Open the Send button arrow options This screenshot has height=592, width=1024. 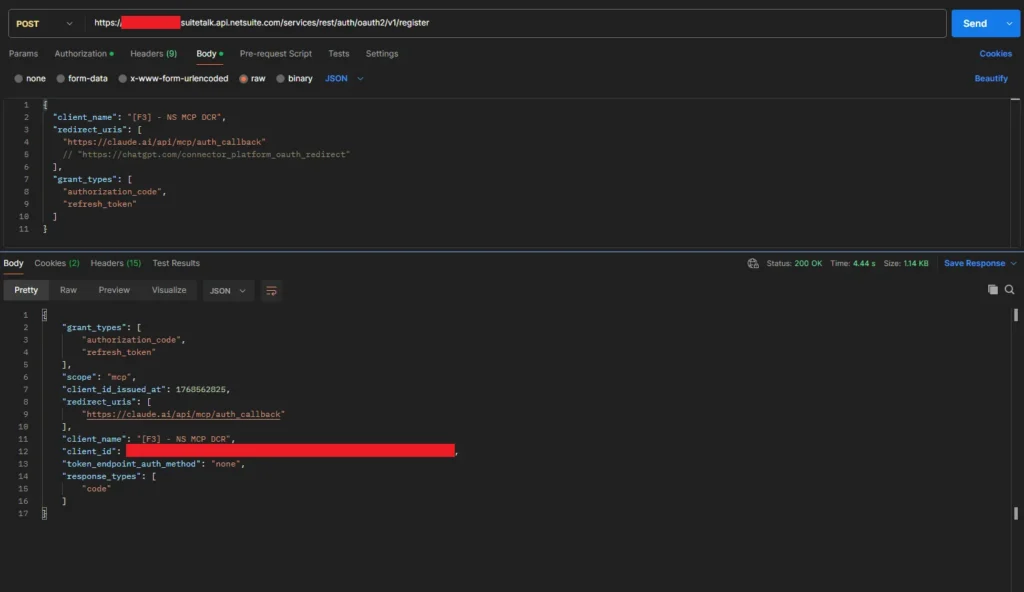pos(1009,23)
